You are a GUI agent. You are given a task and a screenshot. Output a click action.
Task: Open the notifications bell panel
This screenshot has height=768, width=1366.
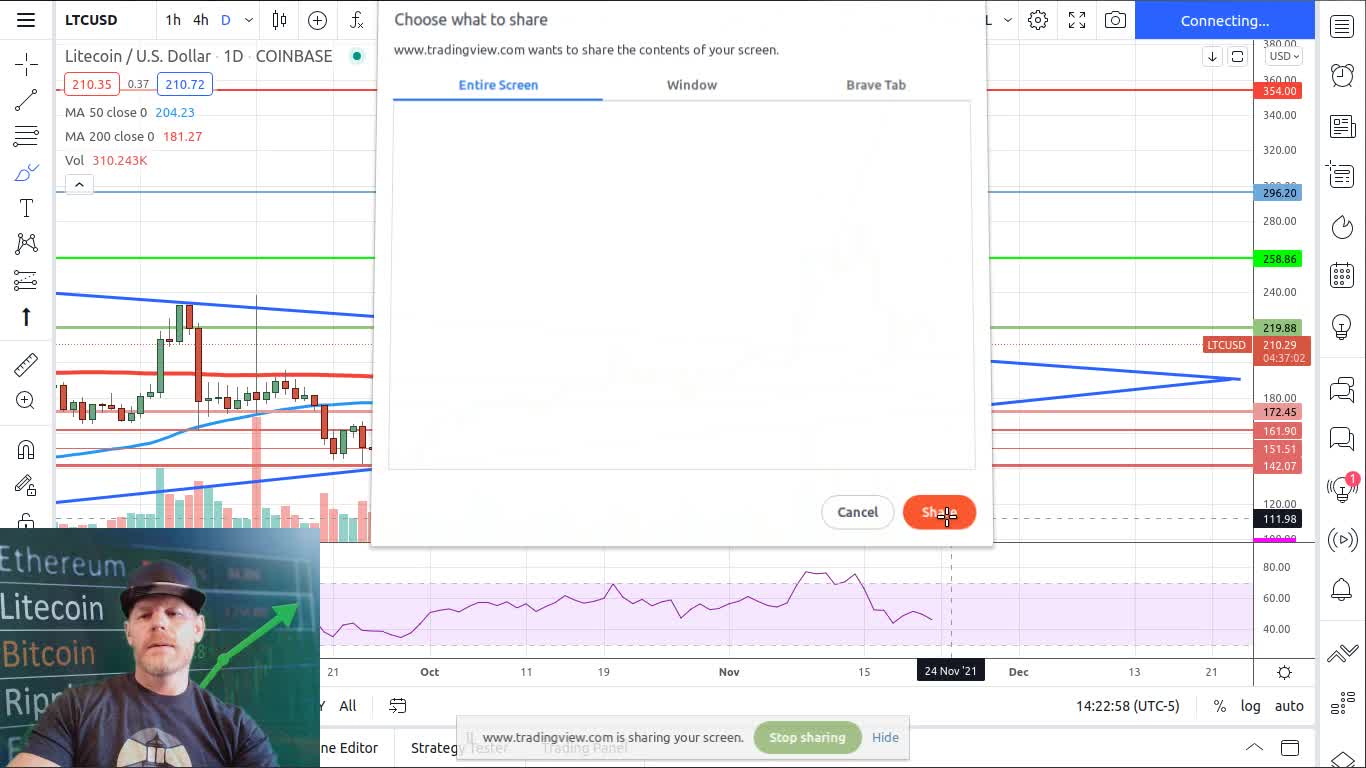pyautogui.click(x=1342, y=589)
